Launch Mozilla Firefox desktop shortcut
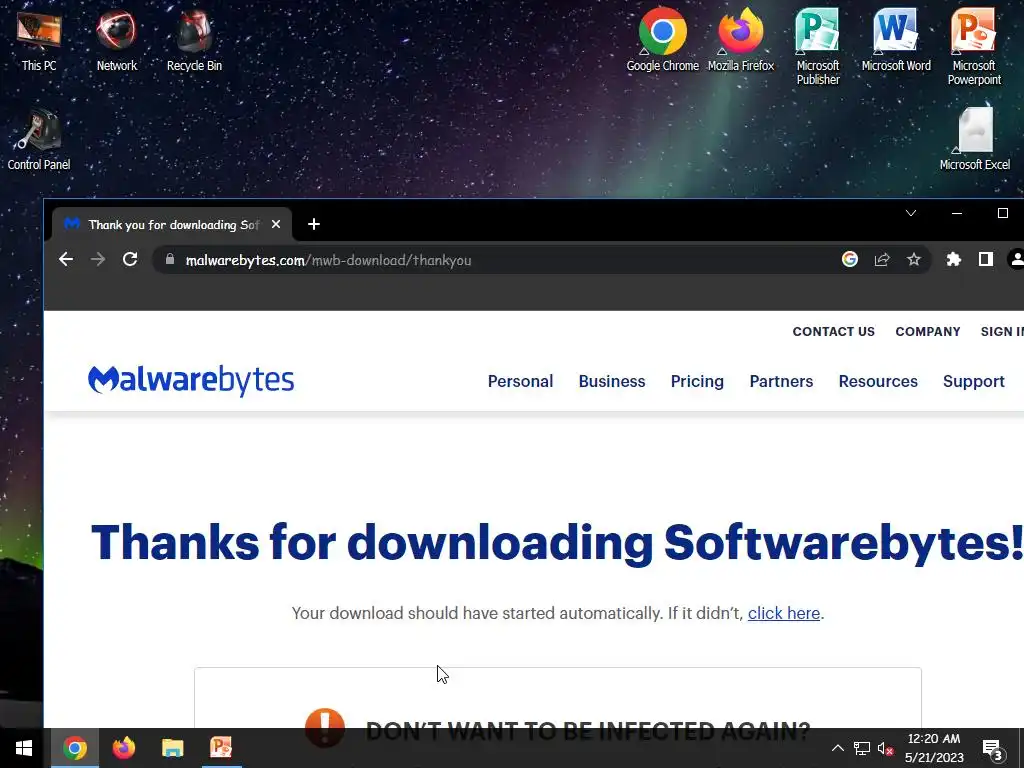 (741, 40)
